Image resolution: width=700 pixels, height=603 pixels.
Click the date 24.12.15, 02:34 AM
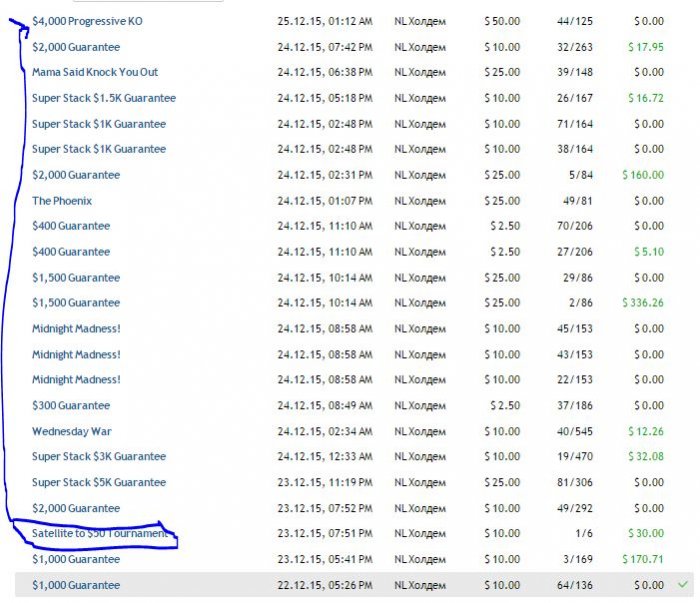pyautogui.click(x=325, y=431)
